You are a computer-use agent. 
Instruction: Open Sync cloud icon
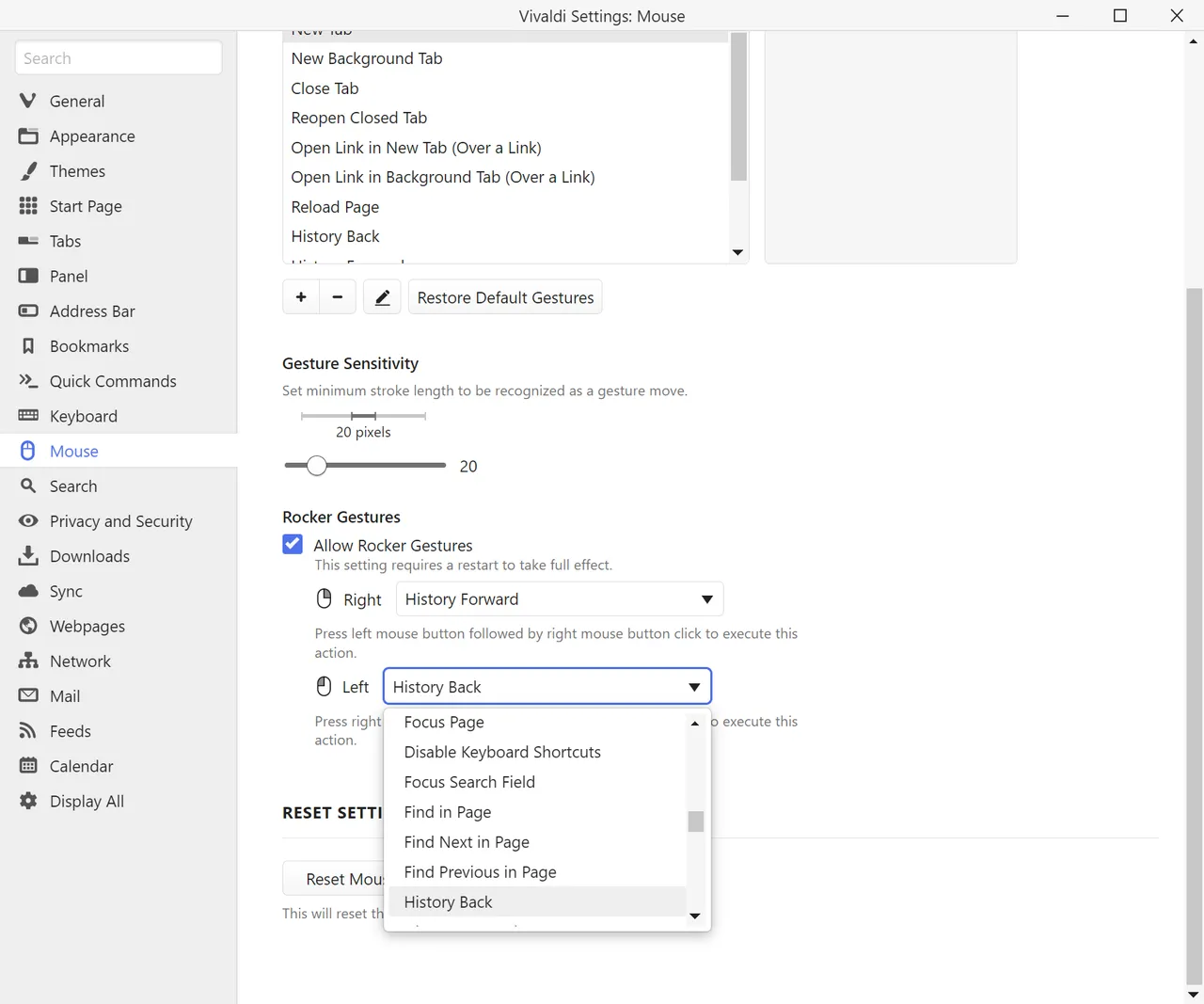(x=28, y=590)
